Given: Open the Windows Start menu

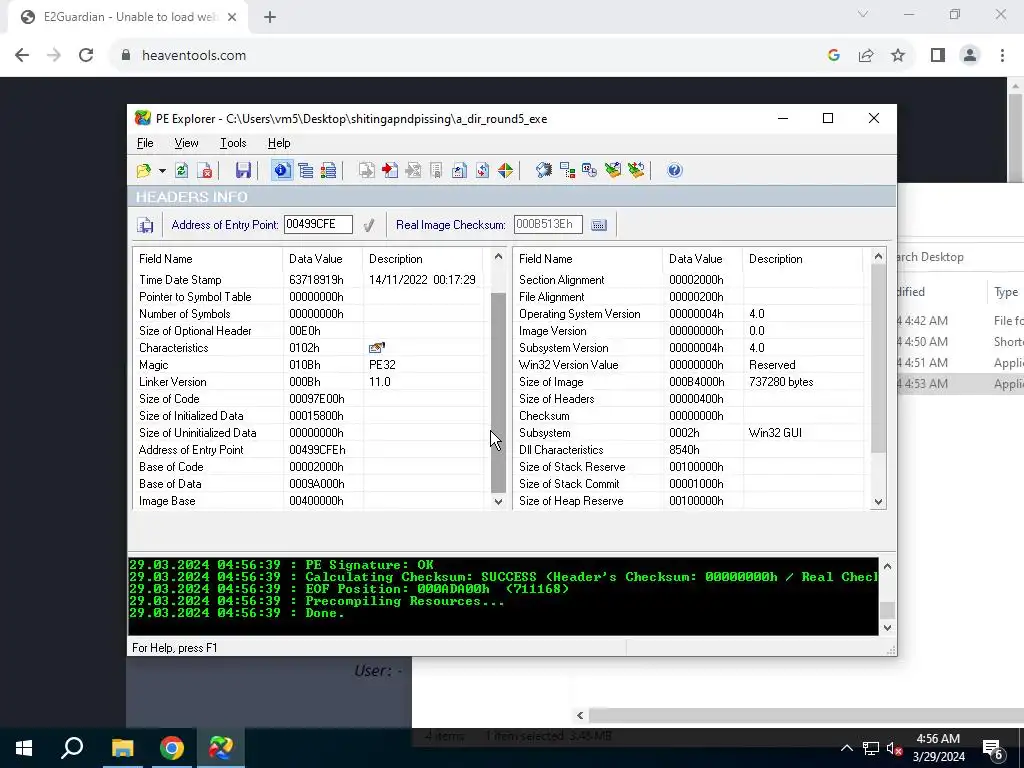Looking at the screenshot, I should pos(24,748).
